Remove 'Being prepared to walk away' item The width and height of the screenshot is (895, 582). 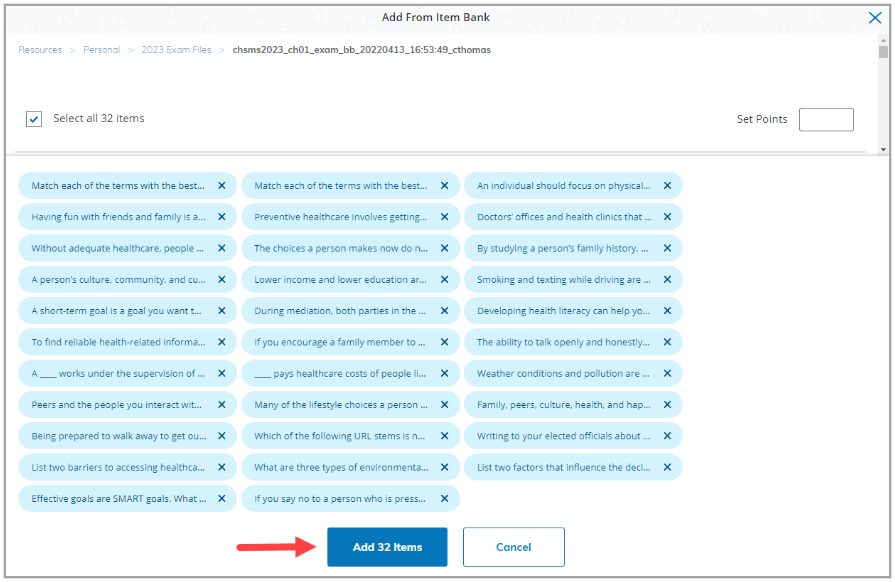click(222, 436)
